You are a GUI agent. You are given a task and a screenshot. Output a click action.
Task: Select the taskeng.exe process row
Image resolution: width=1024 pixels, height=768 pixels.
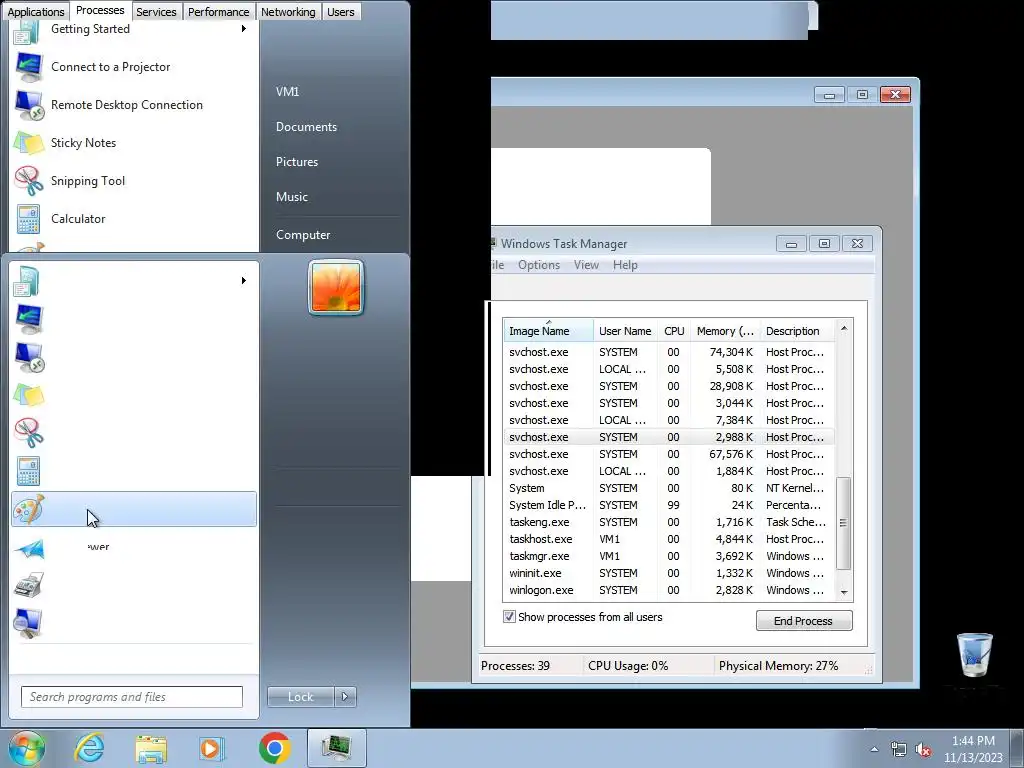669,522
